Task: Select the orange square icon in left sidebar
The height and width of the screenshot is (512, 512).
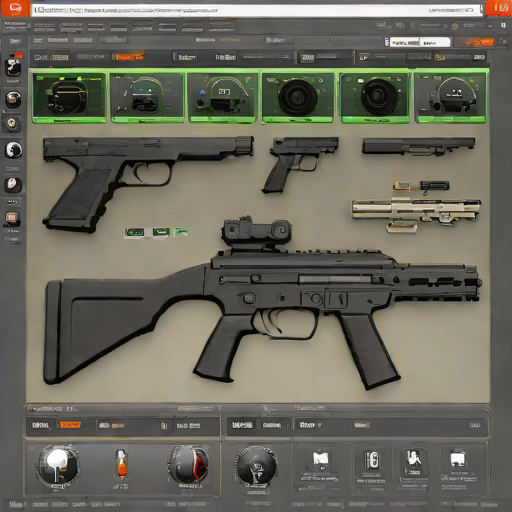Action: 12,218
